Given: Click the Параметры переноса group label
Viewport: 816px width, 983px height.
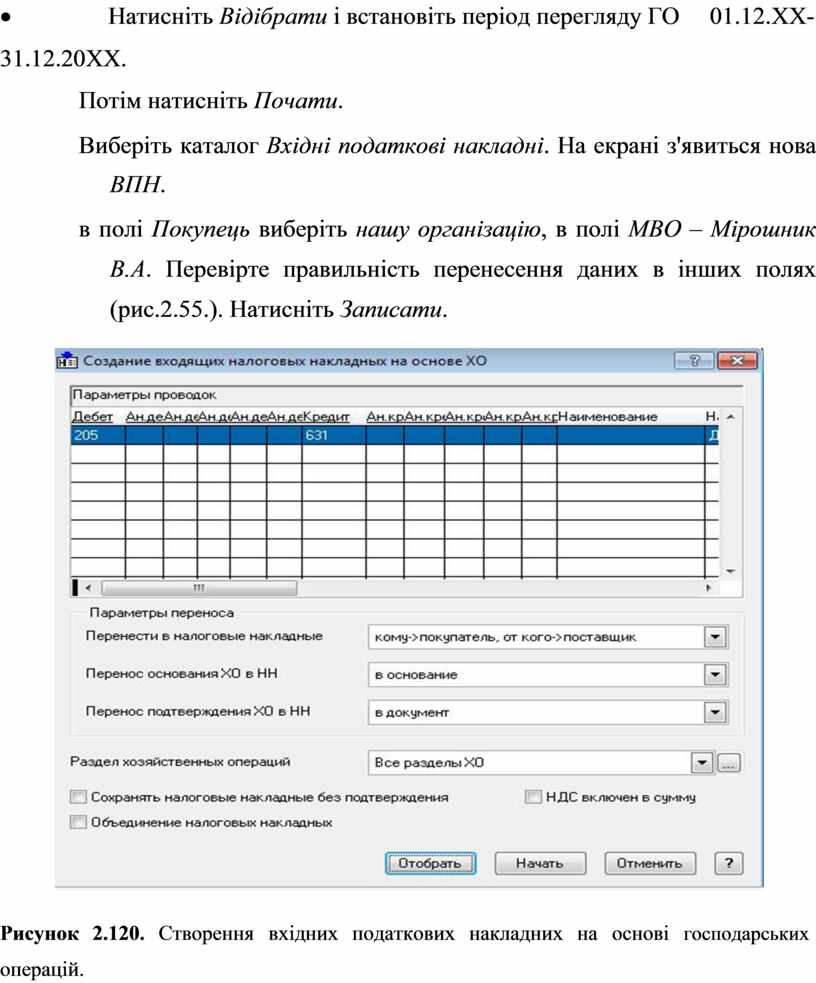Looking at the screenshot, I should 162,612.
